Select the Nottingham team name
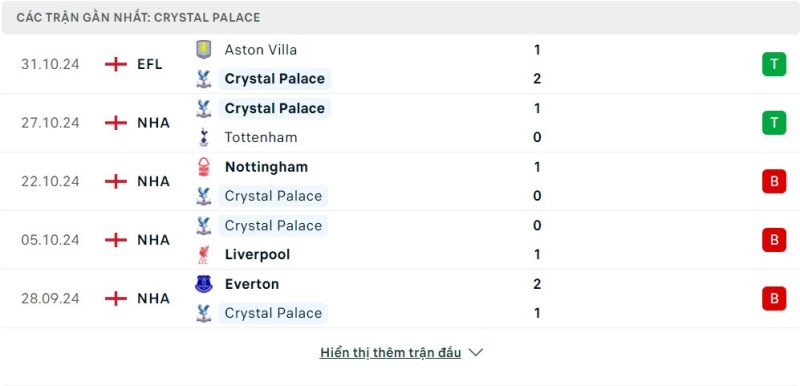 click(266, 167)
